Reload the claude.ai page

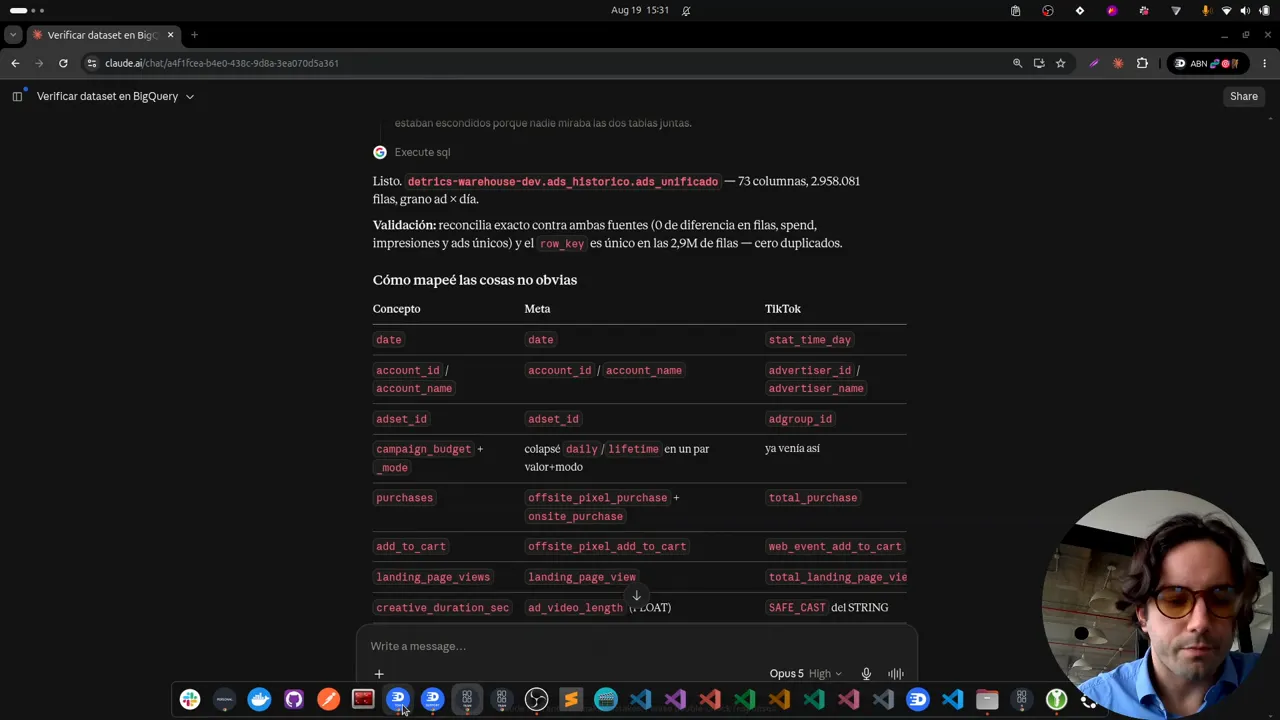tap(63, 63)
